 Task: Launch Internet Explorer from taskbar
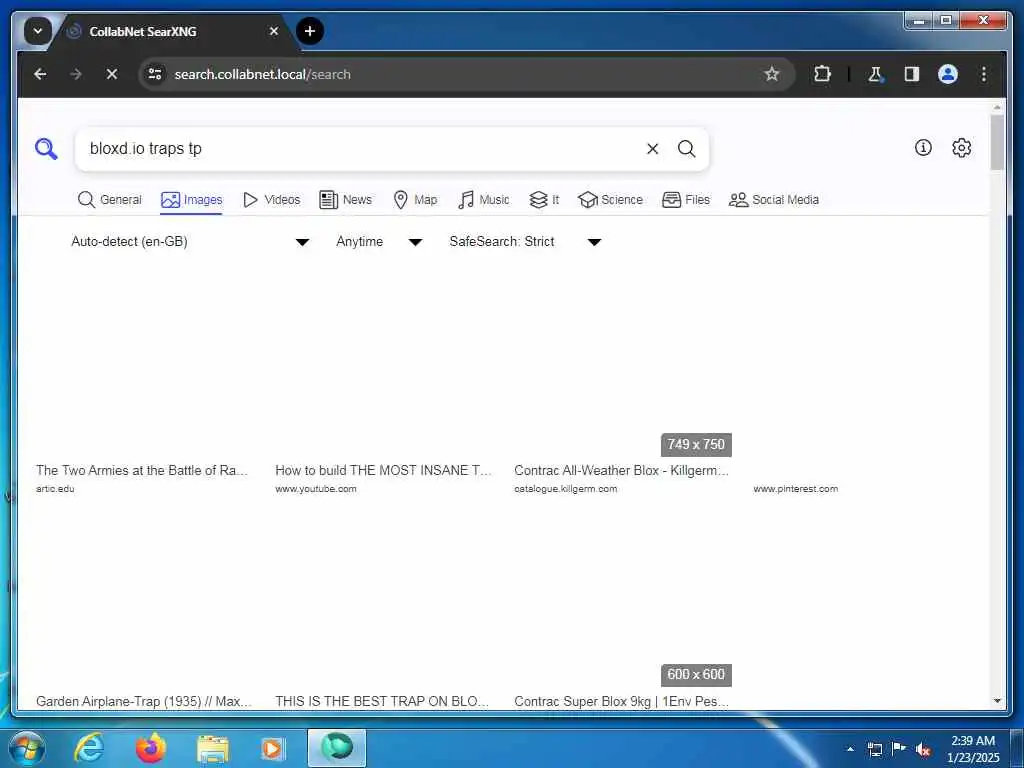click(x=89, y=748)
